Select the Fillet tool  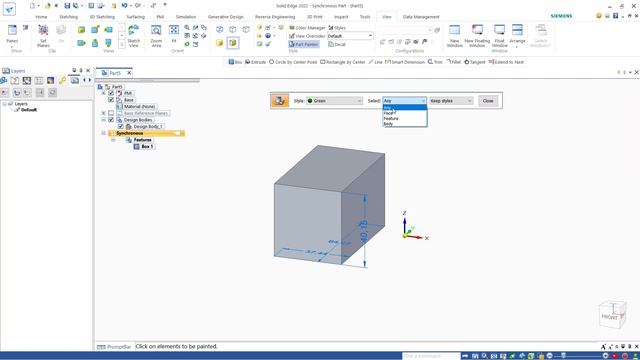(453, 62)
